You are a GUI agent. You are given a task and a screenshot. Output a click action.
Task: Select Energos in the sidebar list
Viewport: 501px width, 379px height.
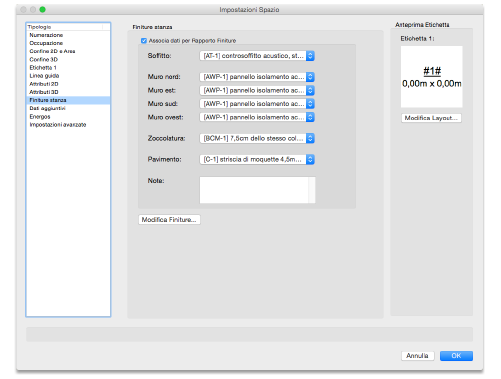click(68, 117)
